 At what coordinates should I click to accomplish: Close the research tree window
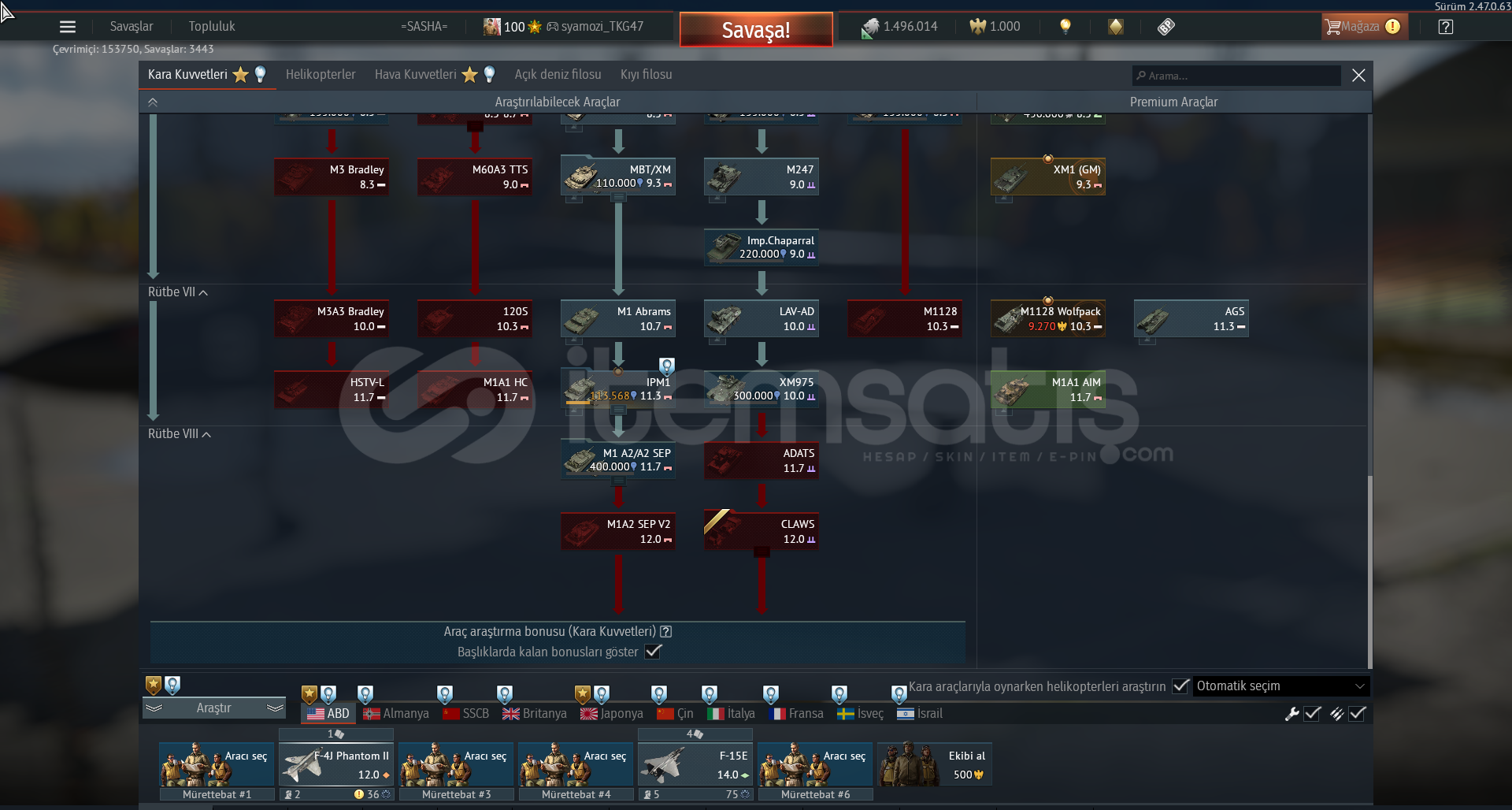point(1358,76)
